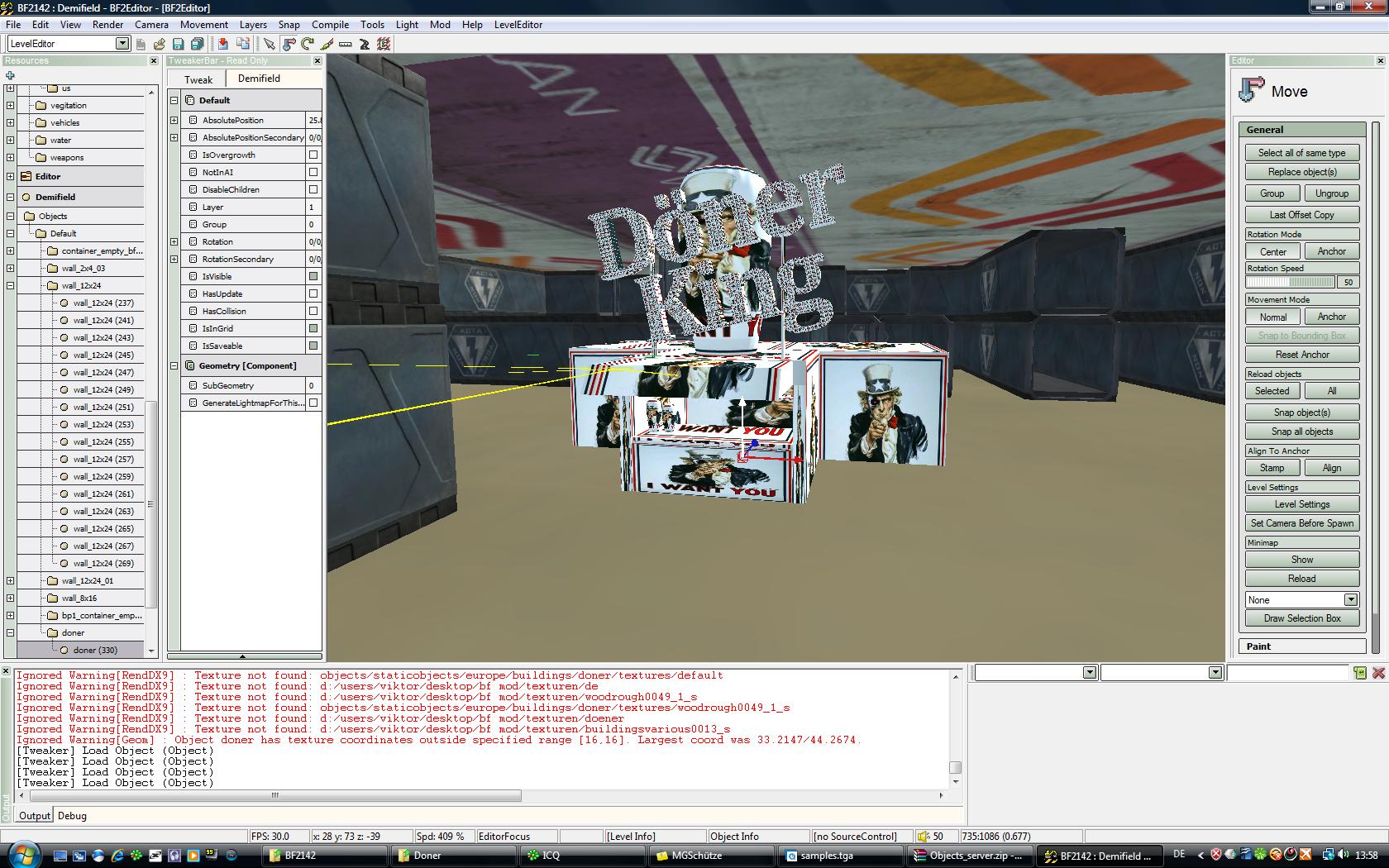Close the Resources panel

click(x=153, y=60)
